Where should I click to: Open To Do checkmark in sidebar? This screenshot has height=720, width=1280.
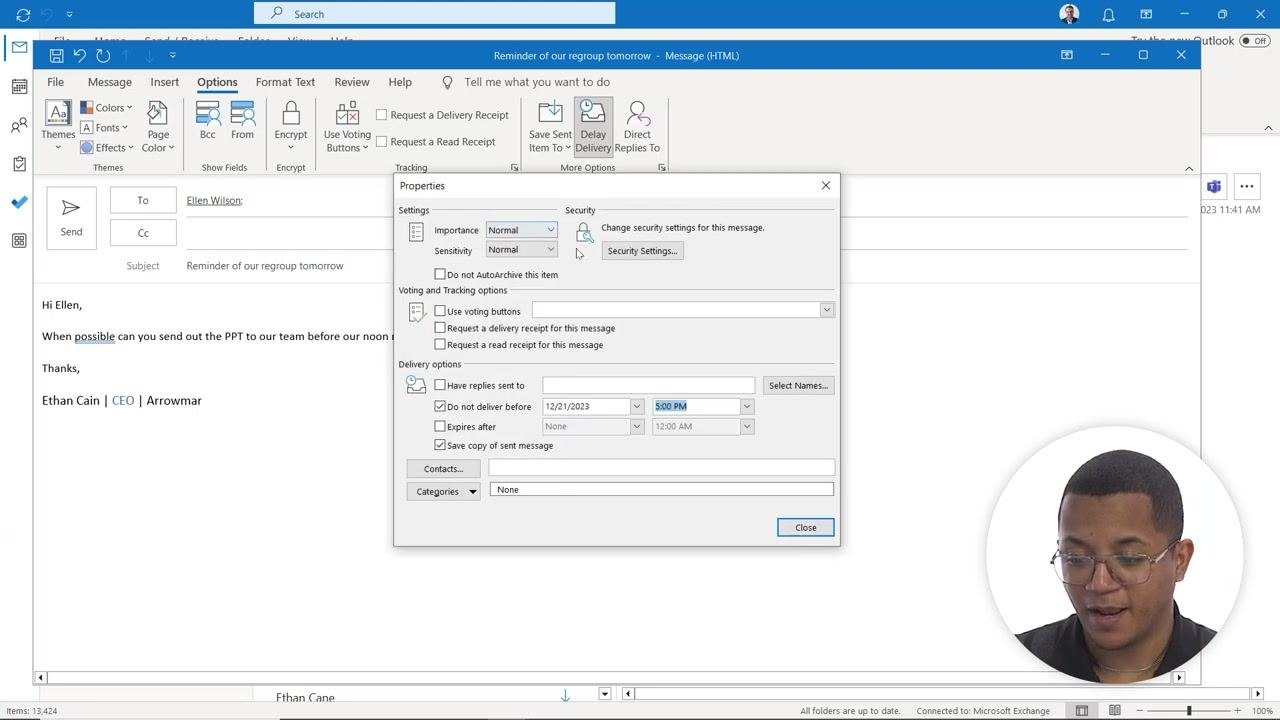tap(19, 202)
